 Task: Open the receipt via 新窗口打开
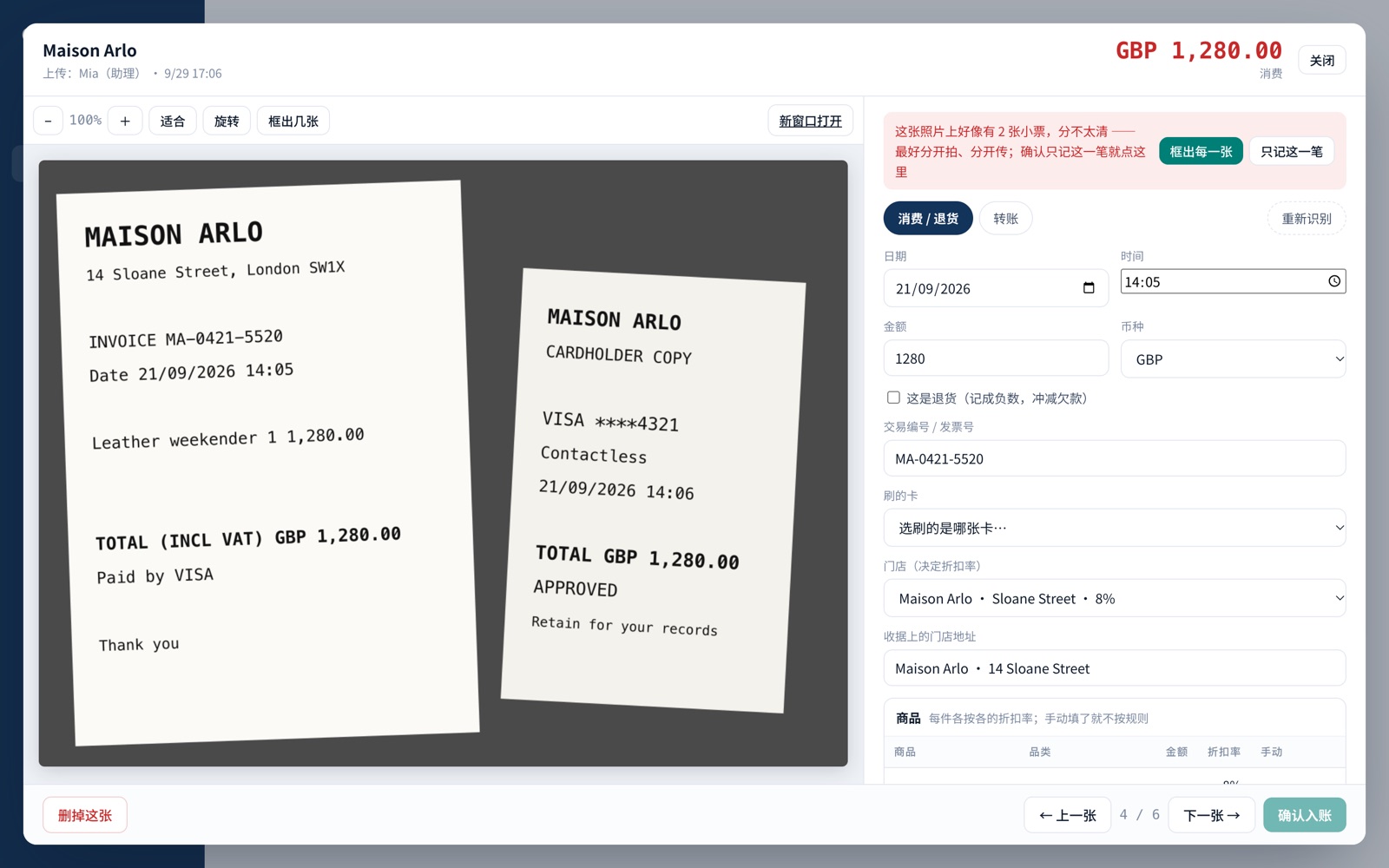point(810,121)
